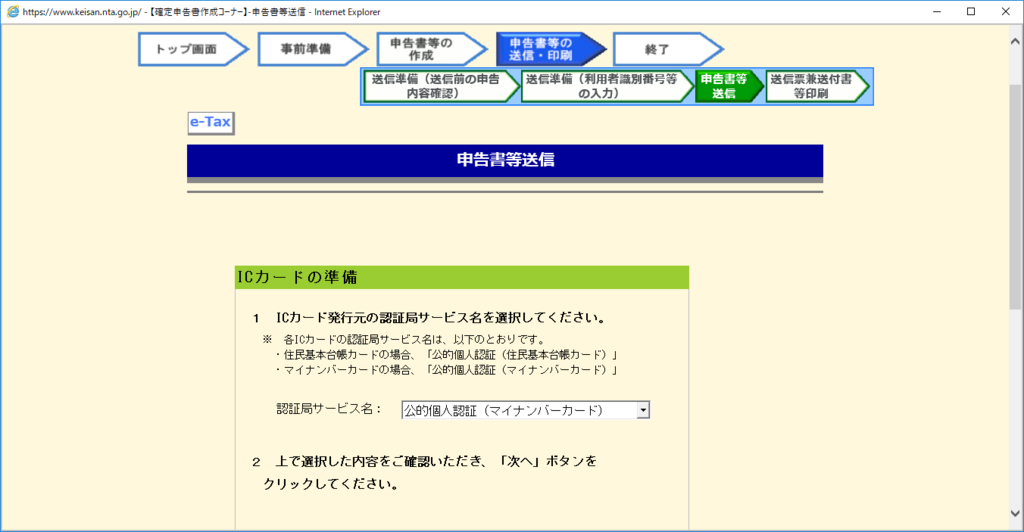The width and height of the screenshot is (1024, 532).
Task: Open 送信準備（送信前の申告内容確認） sub-step
Action: pyautogui.click(x=441, y=86)
